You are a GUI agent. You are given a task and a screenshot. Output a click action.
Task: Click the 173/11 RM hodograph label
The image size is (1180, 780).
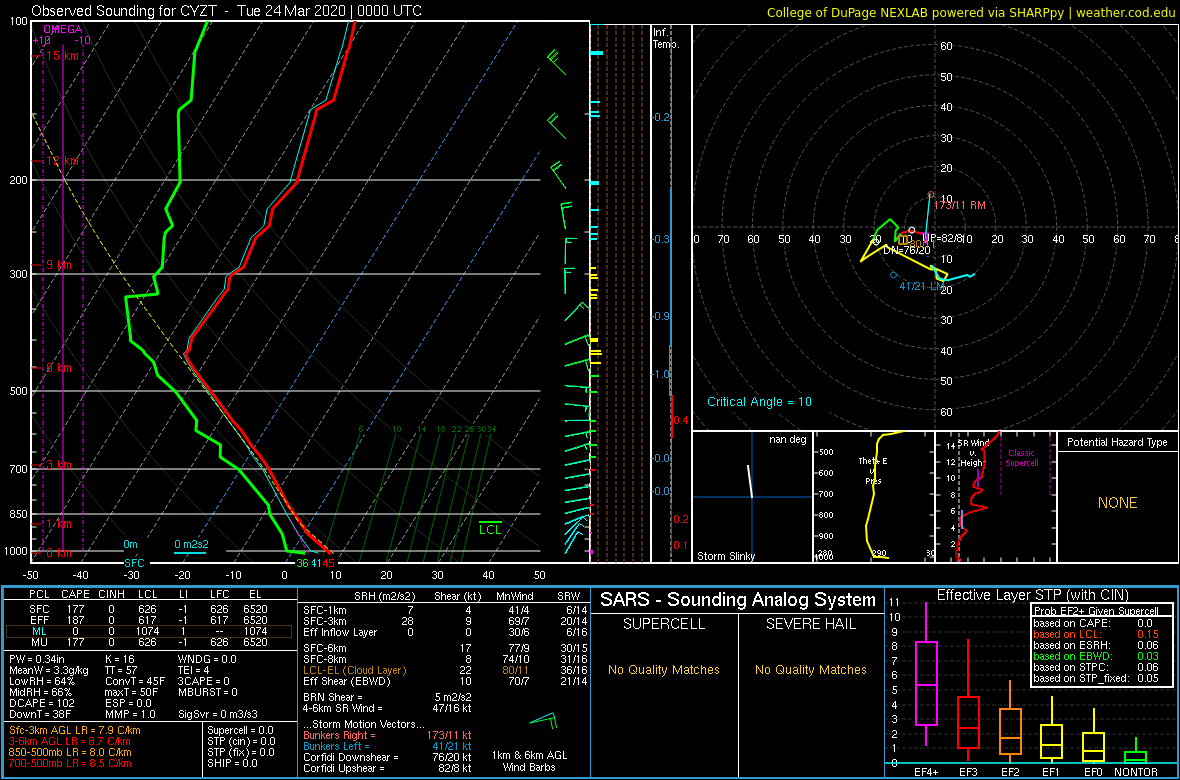pyautogui.click(x=960, y=205)
